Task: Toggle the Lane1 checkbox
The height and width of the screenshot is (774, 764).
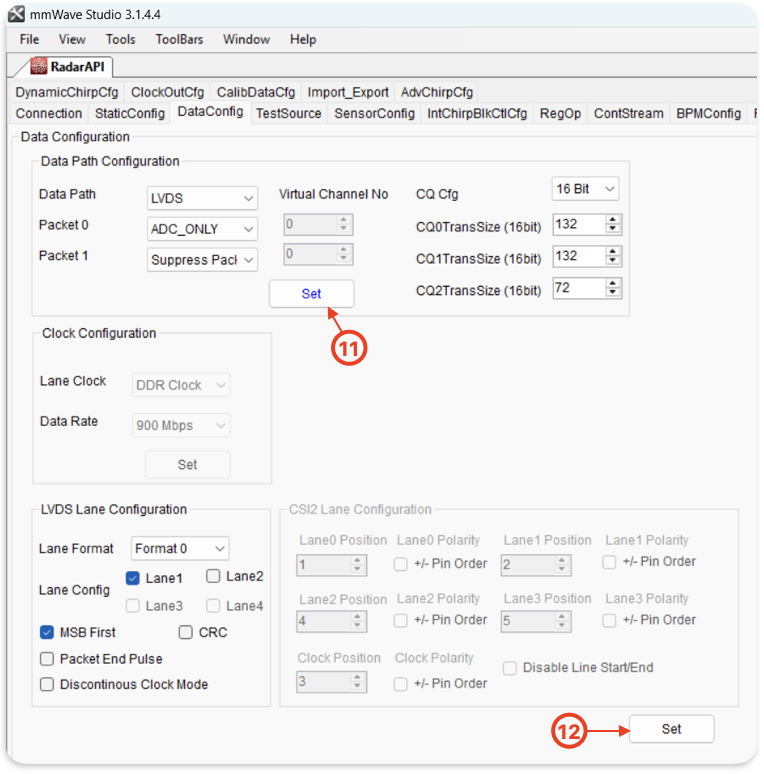Action: coord(133,578)
